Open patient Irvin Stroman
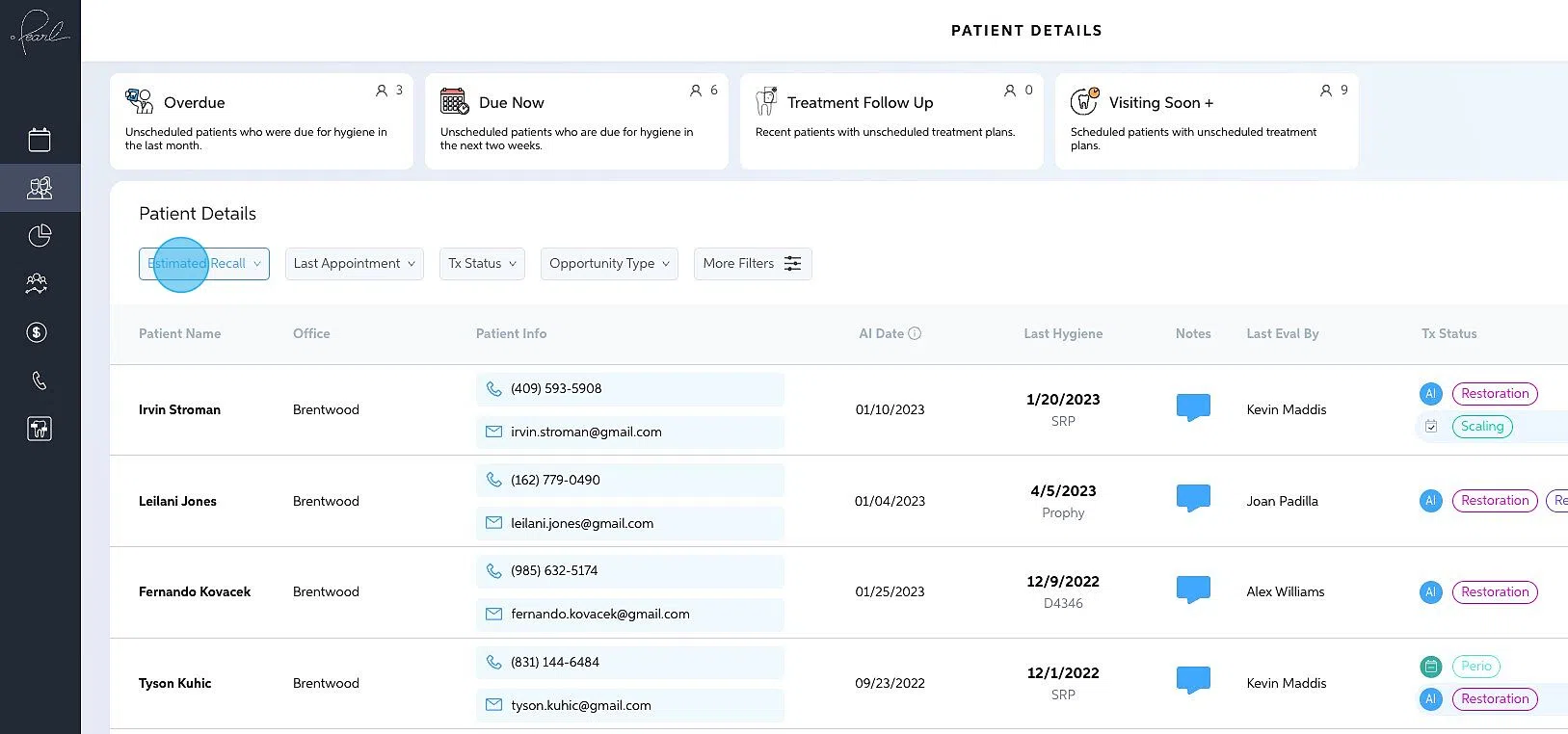1568x734 pixels. (180, 410)
